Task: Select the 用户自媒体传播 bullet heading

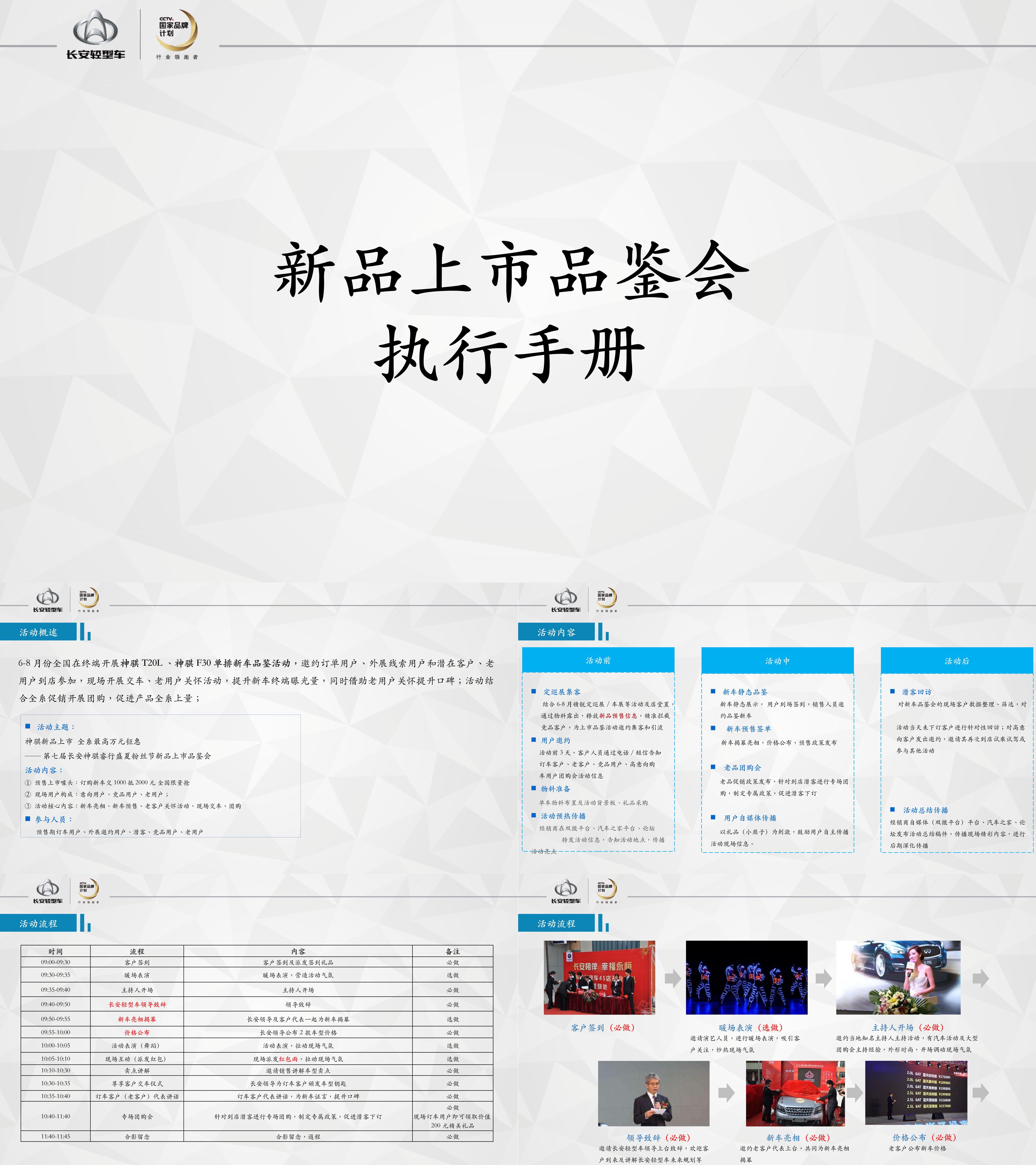Action: [750, 818]
